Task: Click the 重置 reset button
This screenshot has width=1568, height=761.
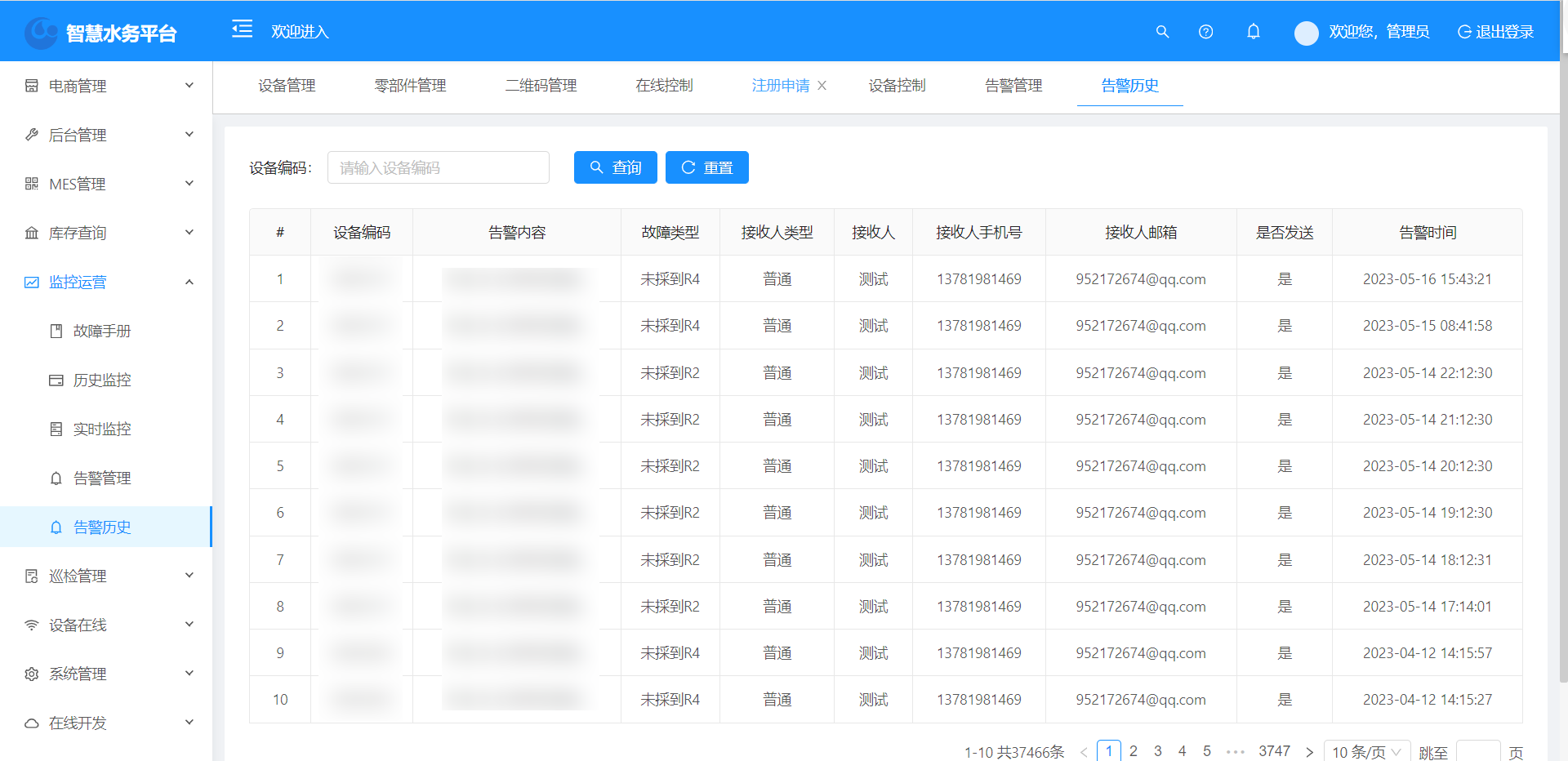Action: tap(707, 167)
